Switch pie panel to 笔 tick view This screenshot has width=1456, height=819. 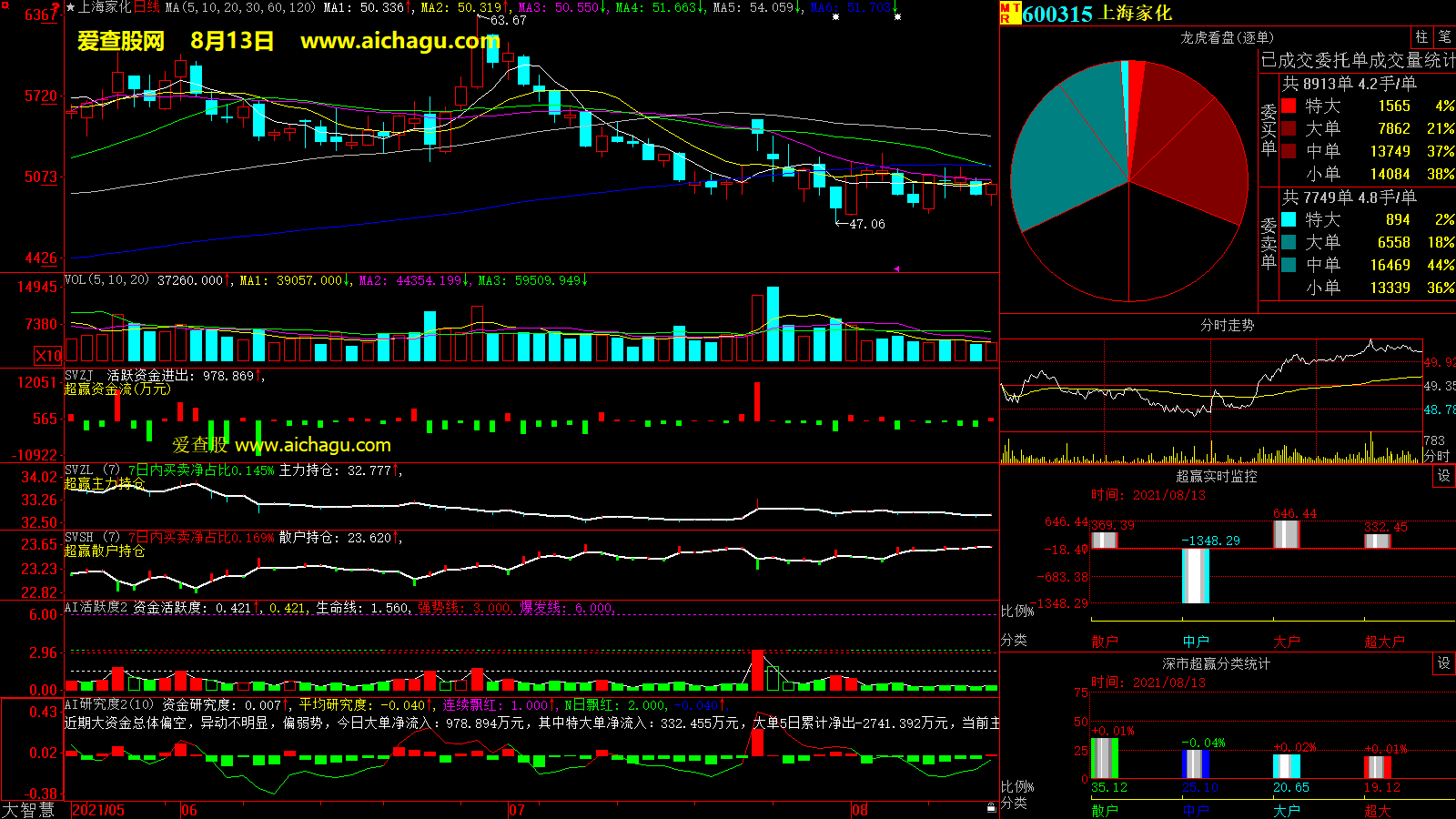click(1444, 36)
